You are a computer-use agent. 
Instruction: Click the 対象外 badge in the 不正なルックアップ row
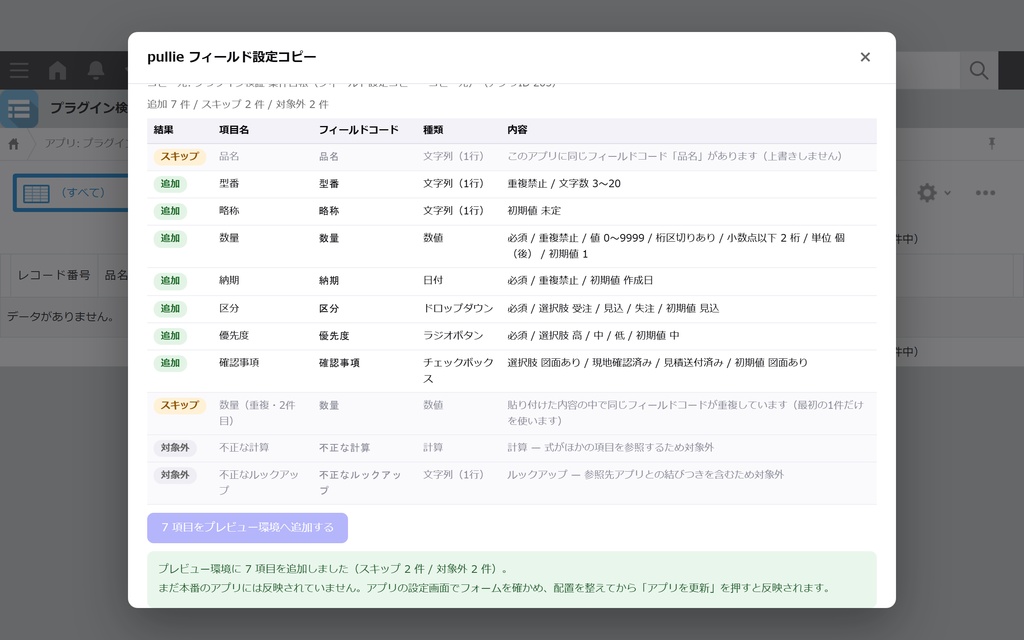coord(175,475)
